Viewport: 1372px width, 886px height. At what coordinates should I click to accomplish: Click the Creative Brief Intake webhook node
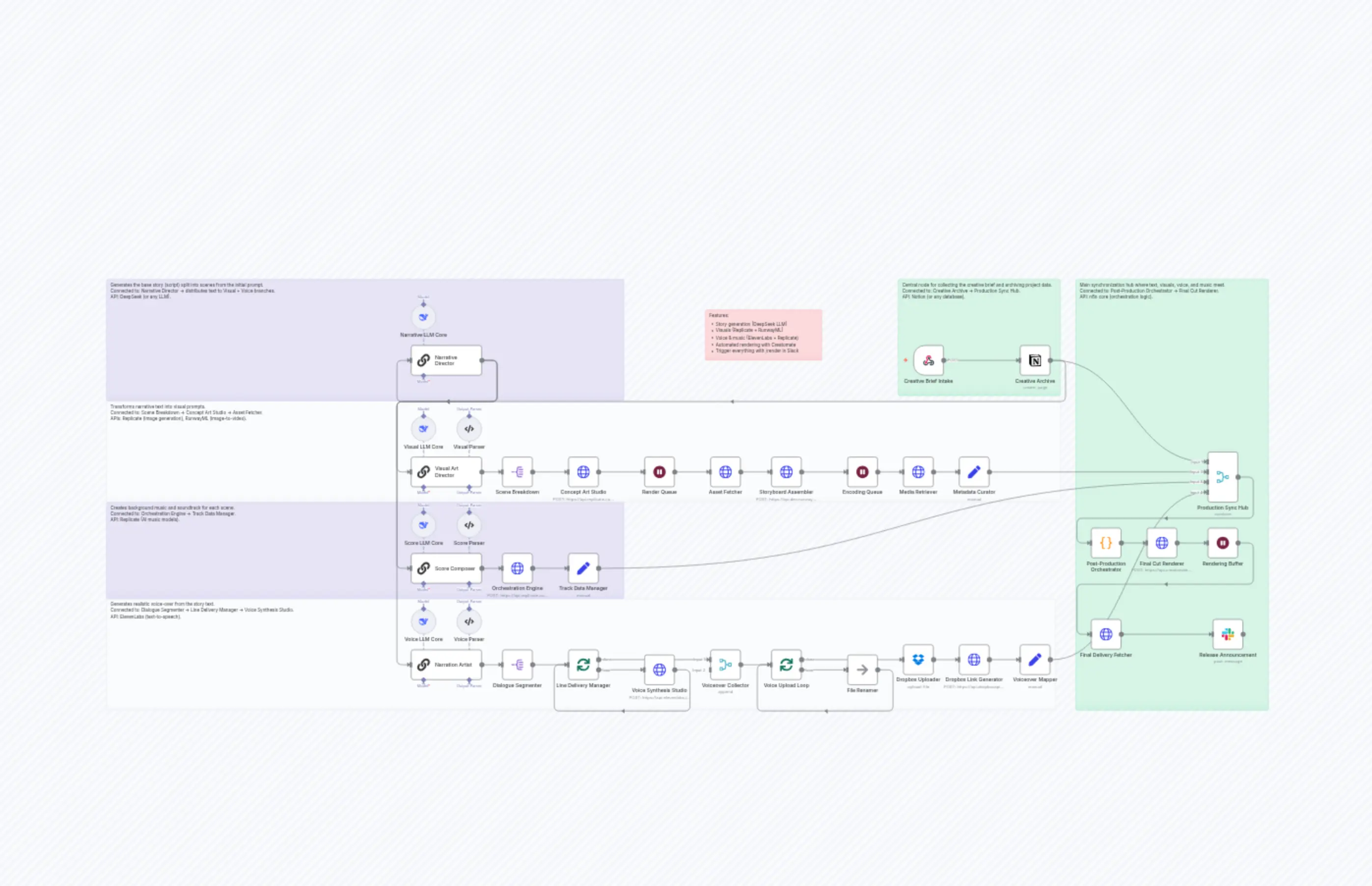coord(928,360)
